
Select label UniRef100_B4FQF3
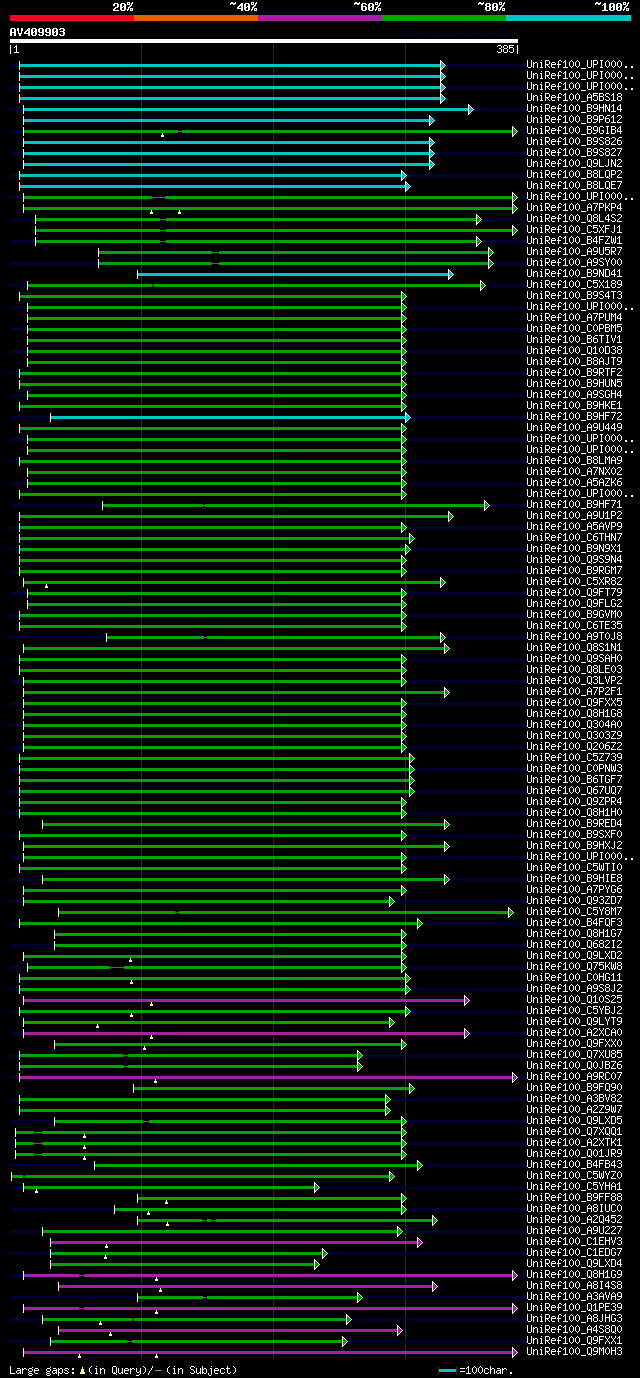[x=576, y=923]
